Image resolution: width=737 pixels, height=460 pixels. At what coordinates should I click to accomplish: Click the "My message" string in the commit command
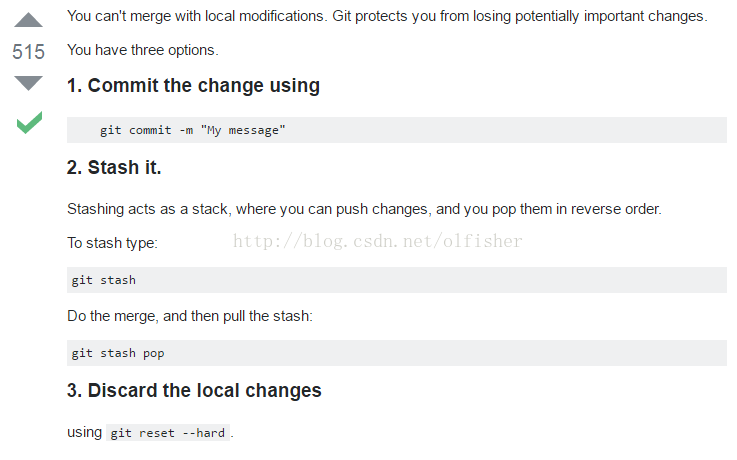246,131
